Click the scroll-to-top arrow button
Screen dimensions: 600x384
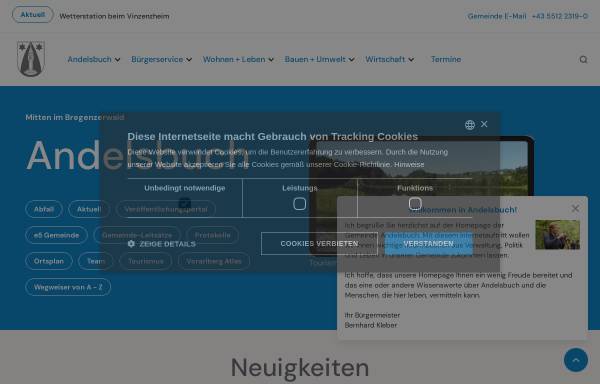pos(576,360)
